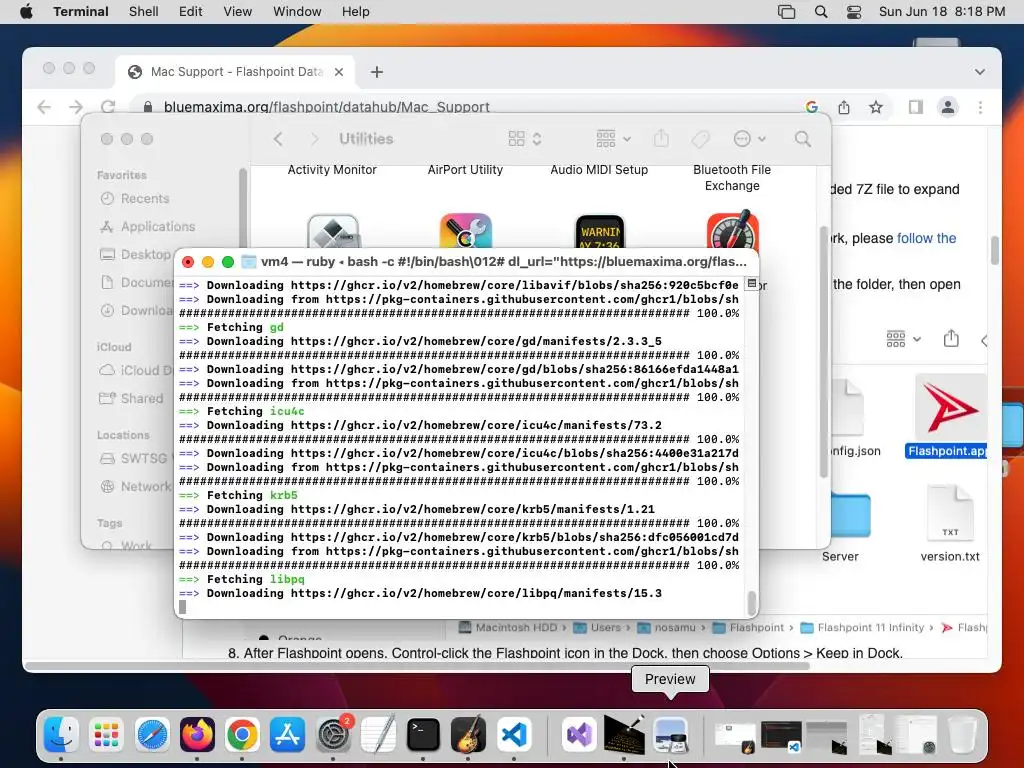
Task: Select Activity Monitor in Utilities
Action: (332, 170)
